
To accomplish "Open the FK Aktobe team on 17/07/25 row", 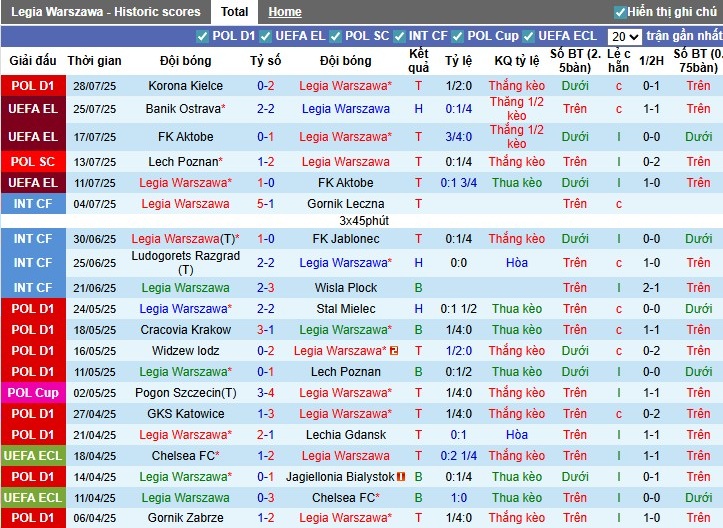I will pyautogui.click(x=185, y=137).
